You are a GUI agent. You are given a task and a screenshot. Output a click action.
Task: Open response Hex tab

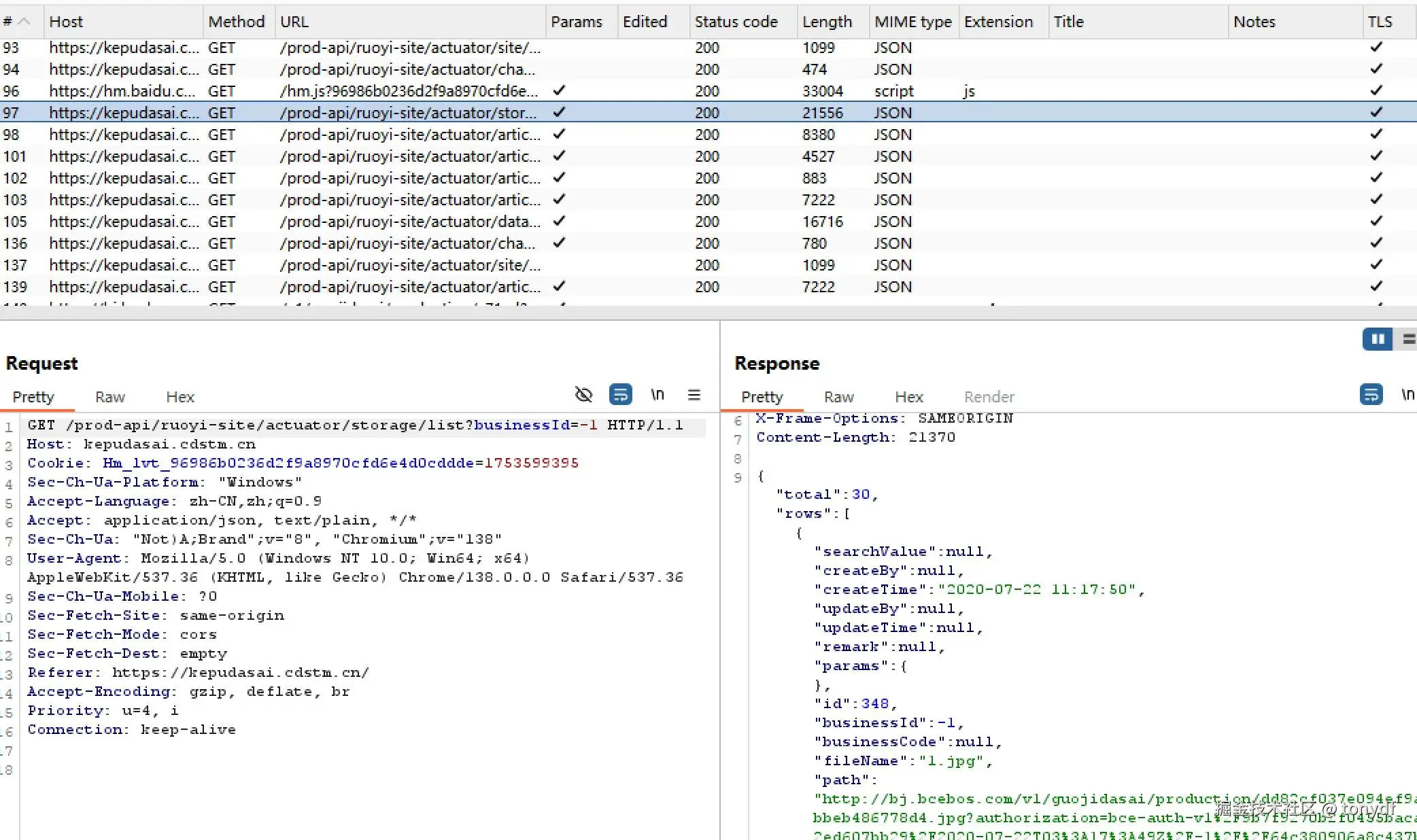(908, 397)
